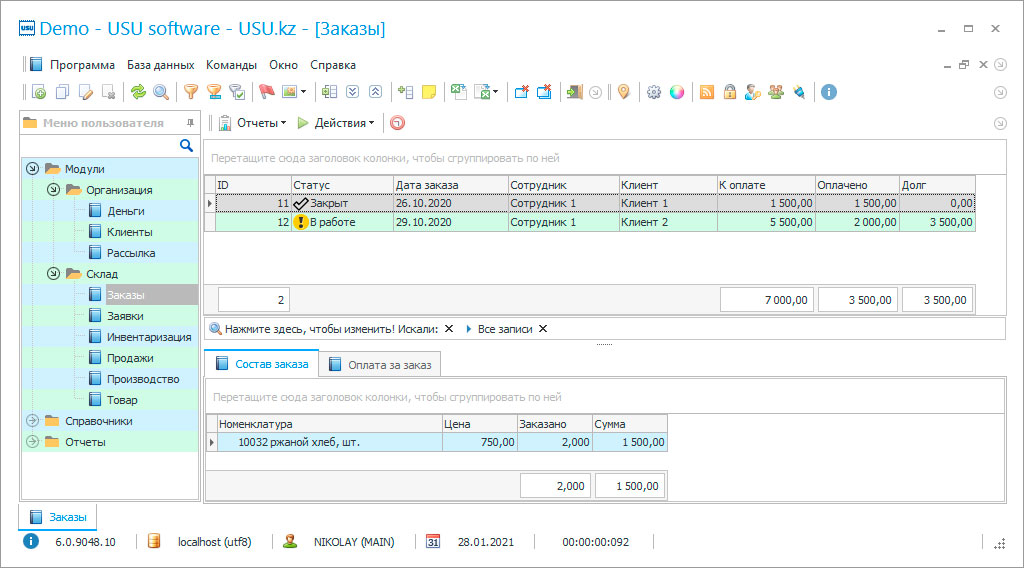Screen dimensions: 1024x568
Task: Open the База данных menu
Action: point(161,65)
